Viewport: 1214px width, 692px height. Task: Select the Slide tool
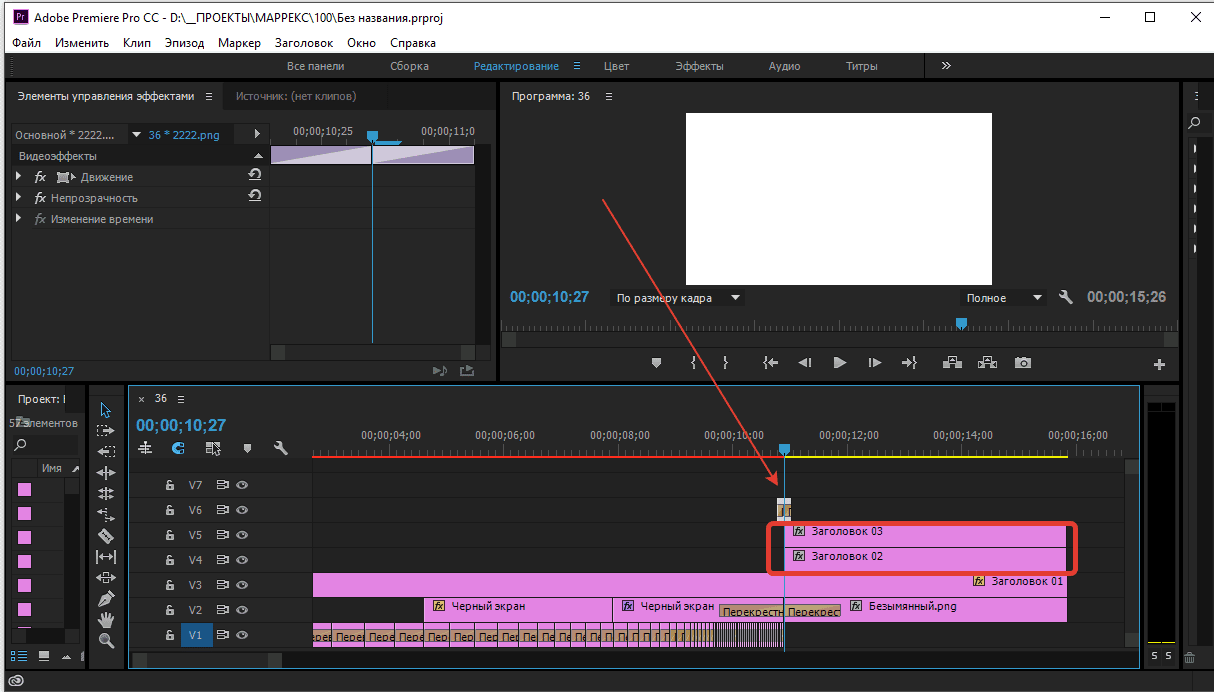pos(106,578)
